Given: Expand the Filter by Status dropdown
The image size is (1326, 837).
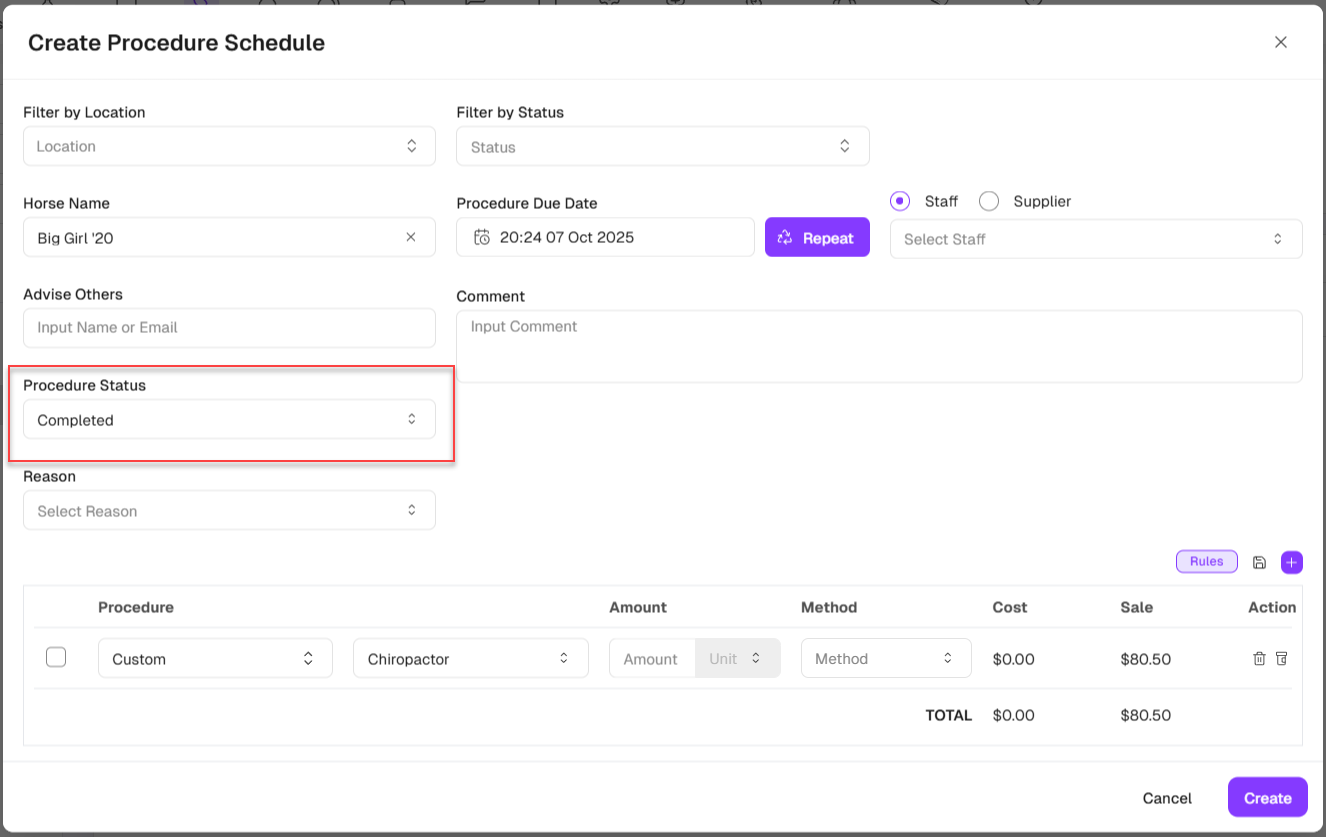Looking at the screenshot, I should (x=662, y=147).
